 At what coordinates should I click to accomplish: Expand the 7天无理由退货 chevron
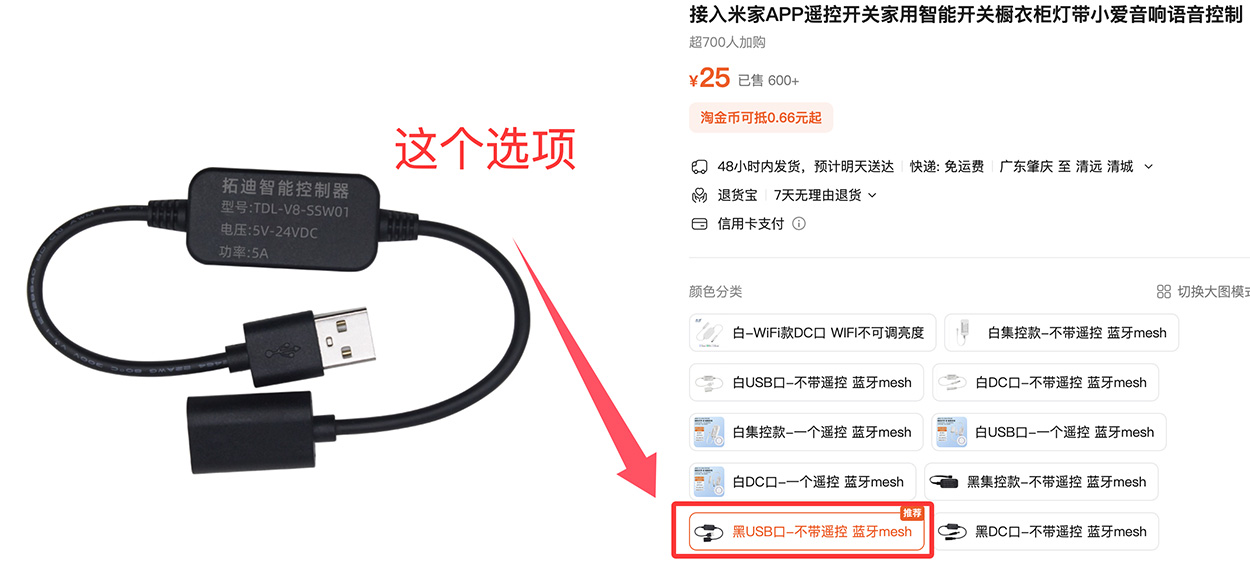coord(872,196)
